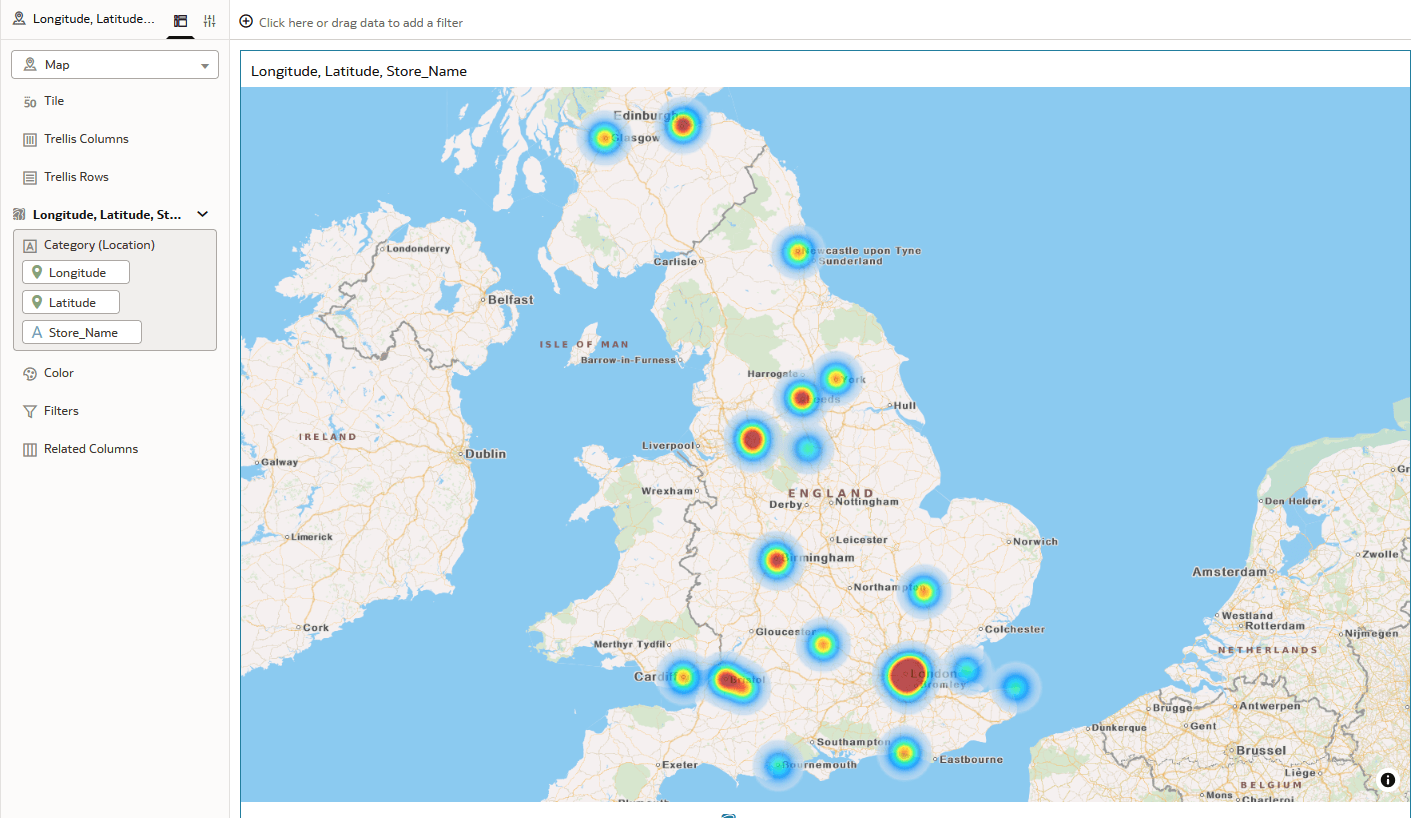Click the Newcastle upon Tyne heatmap hotspot
This screenshot has height=818, width=1411.
tap(797, 252)
